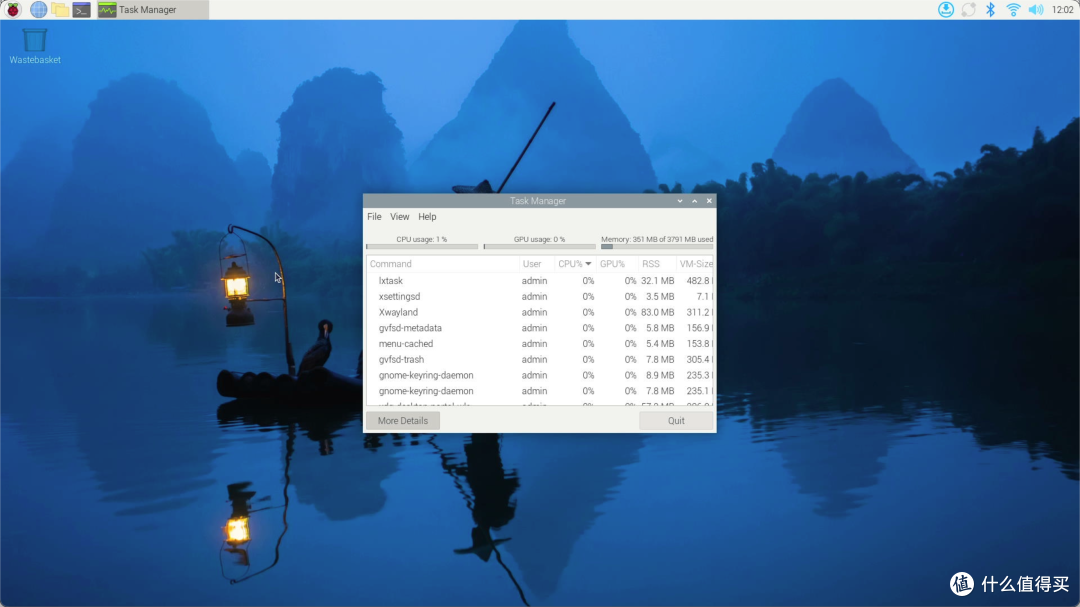Sort processes by the VM-Size column
Screen dimensions: 1080x607
pos(695,264)
